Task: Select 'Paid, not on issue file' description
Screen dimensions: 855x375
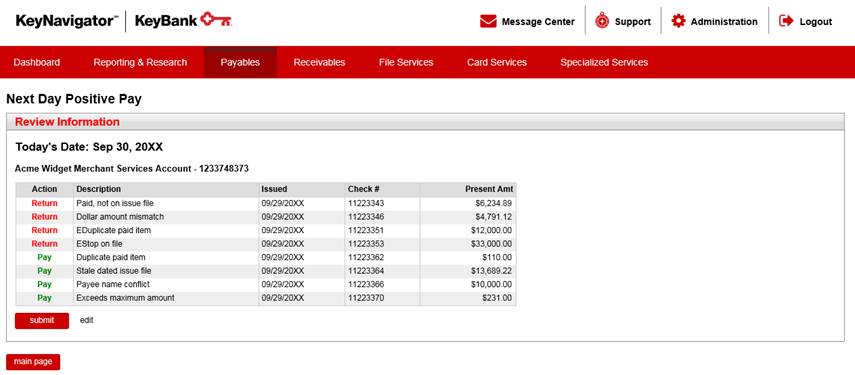Action: click(115, 203)
